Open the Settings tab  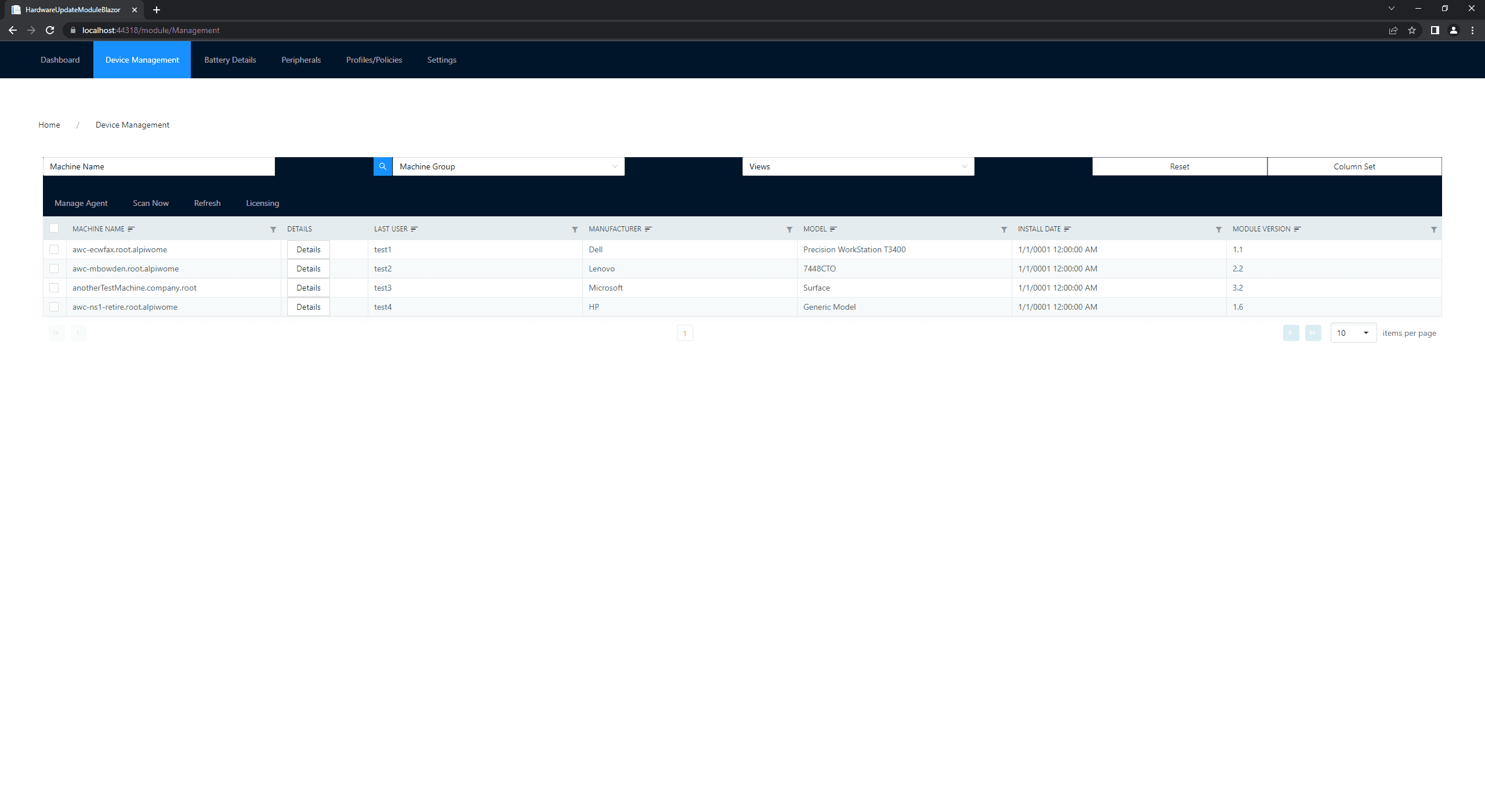pos(442,60)
